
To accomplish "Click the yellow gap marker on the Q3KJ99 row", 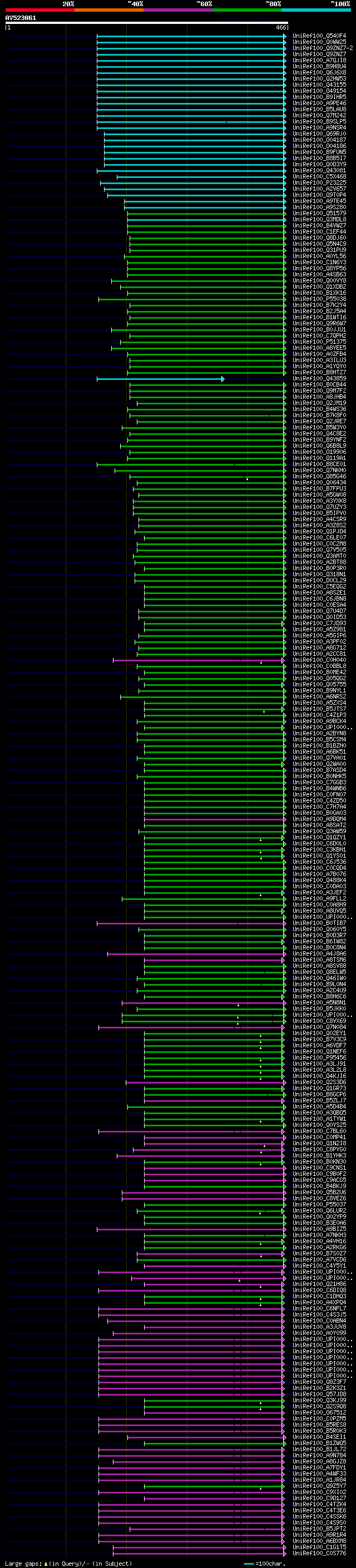I will (260, 1402).
